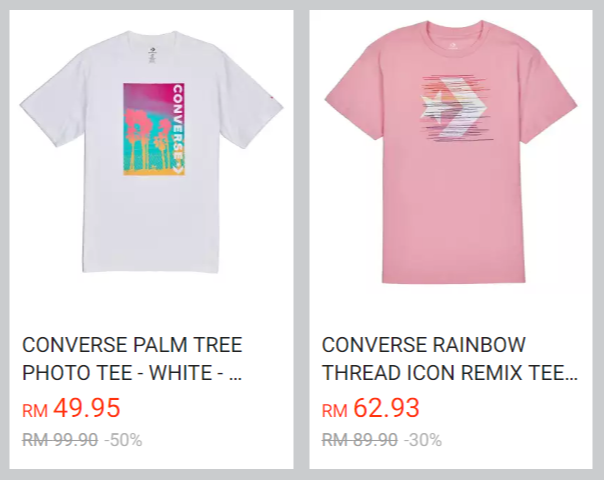Click the white chevron arrow below vertical CONVERSE text

pyautogui.click(x=178, y=170)
